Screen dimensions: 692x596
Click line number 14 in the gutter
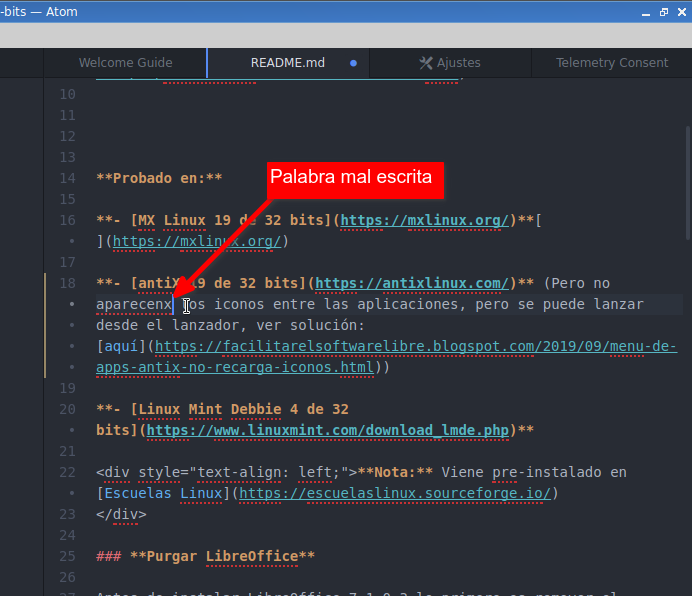tap(68, 178)
